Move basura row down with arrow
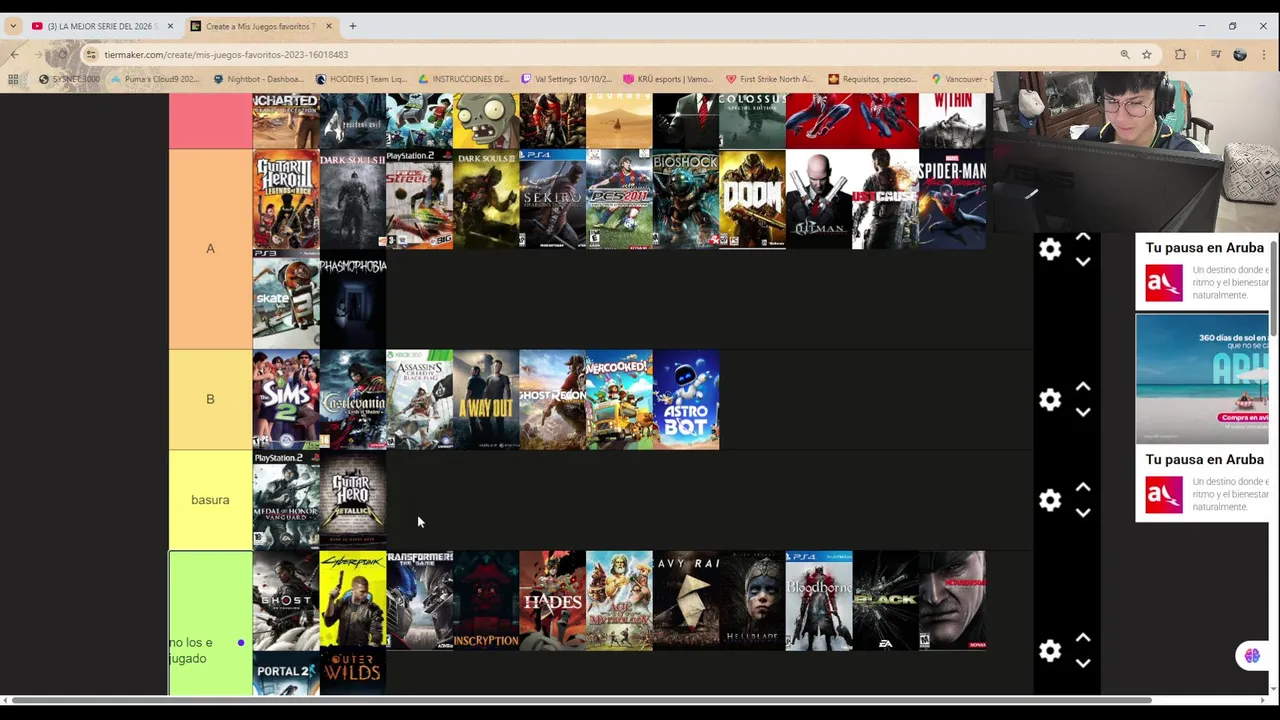This screenshot has height=720, width=1280. [1083, 513]
